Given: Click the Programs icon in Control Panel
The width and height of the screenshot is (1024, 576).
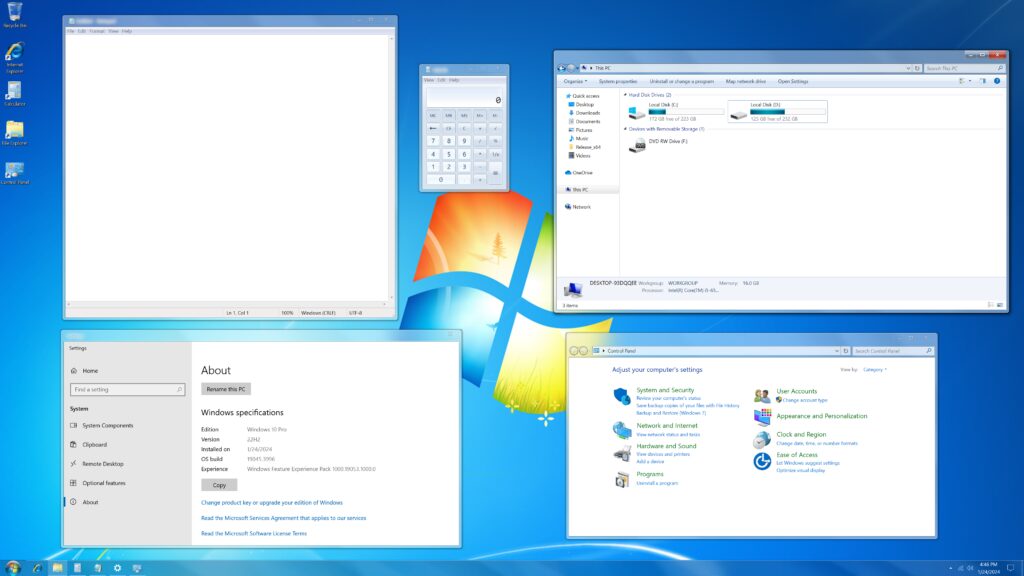Looking at the screenshot, I should (x=622, y=479).
